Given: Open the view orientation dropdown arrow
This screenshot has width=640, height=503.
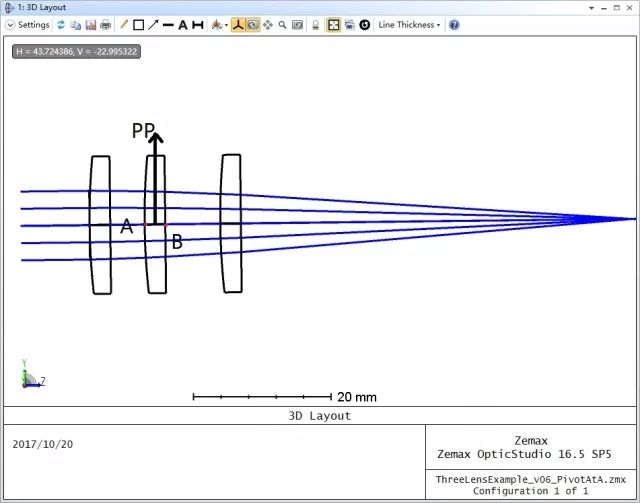Looking at the screenshot, I should pos(226,24).
